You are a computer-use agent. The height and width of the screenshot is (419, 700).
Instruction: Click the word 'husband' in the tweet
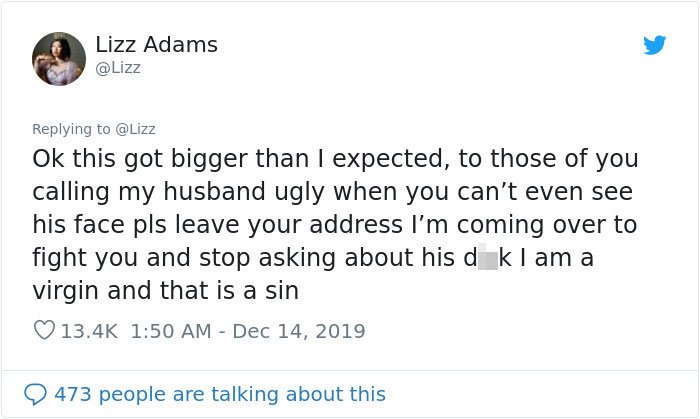point(215,191)
